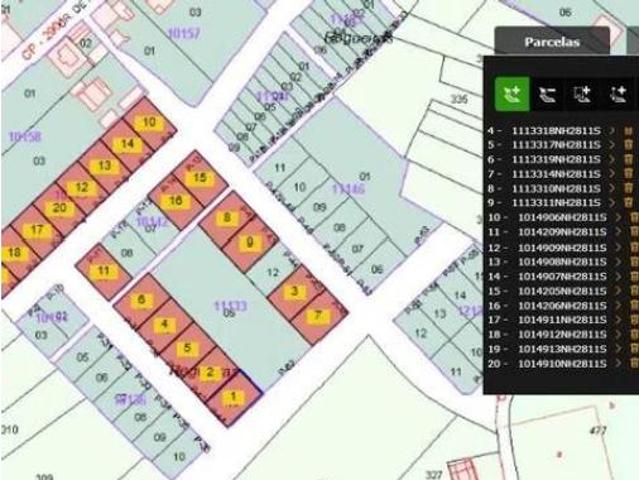Click block label 10158 on the map

pyautogui.click(x=25, y=137)
